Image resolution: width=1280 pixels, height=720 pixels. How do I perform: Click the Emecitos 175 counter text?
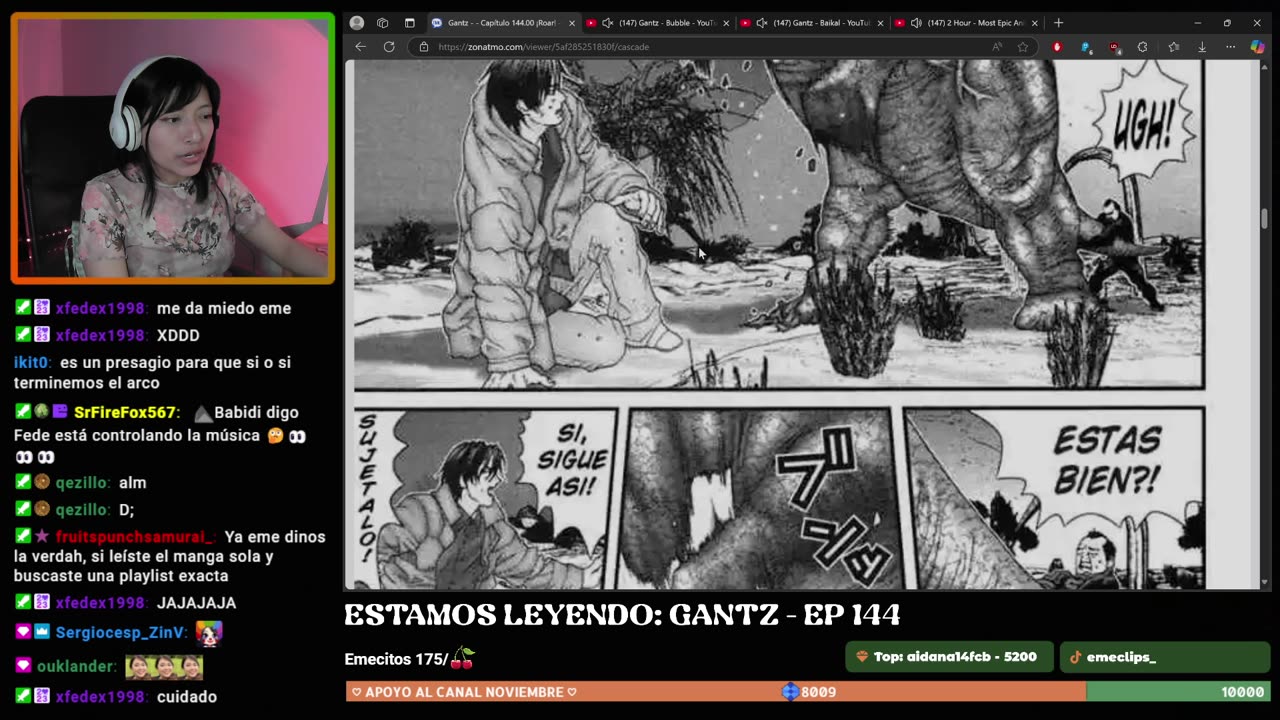point(396,659)
